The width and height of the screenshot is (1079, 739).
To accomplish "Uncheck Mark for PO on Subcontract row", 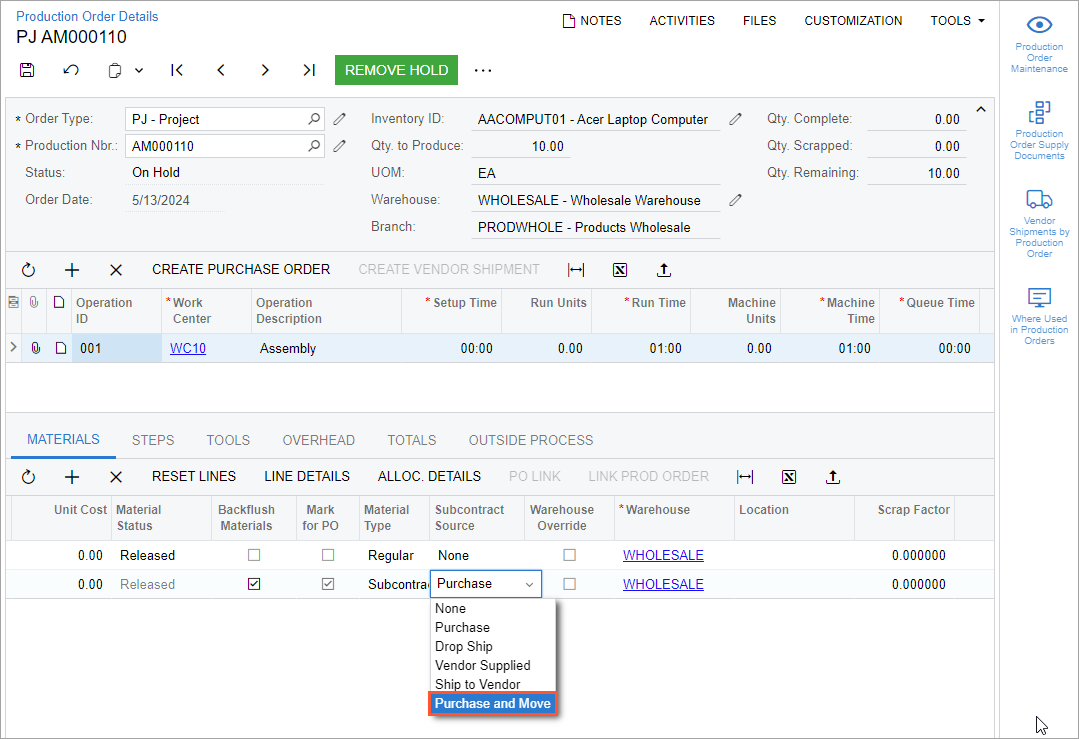I will click(x=328, y=584).
